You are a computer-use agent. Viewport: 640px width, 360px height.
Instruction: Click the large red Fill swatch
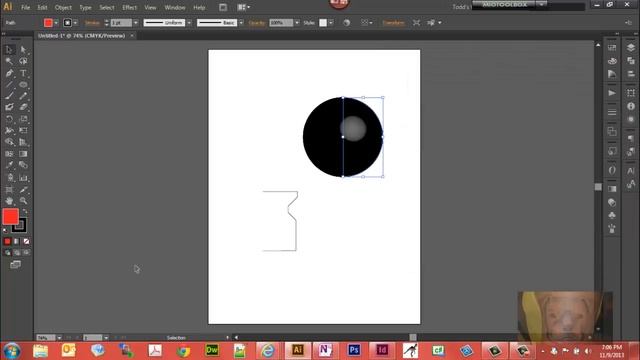tap(10, 217)
